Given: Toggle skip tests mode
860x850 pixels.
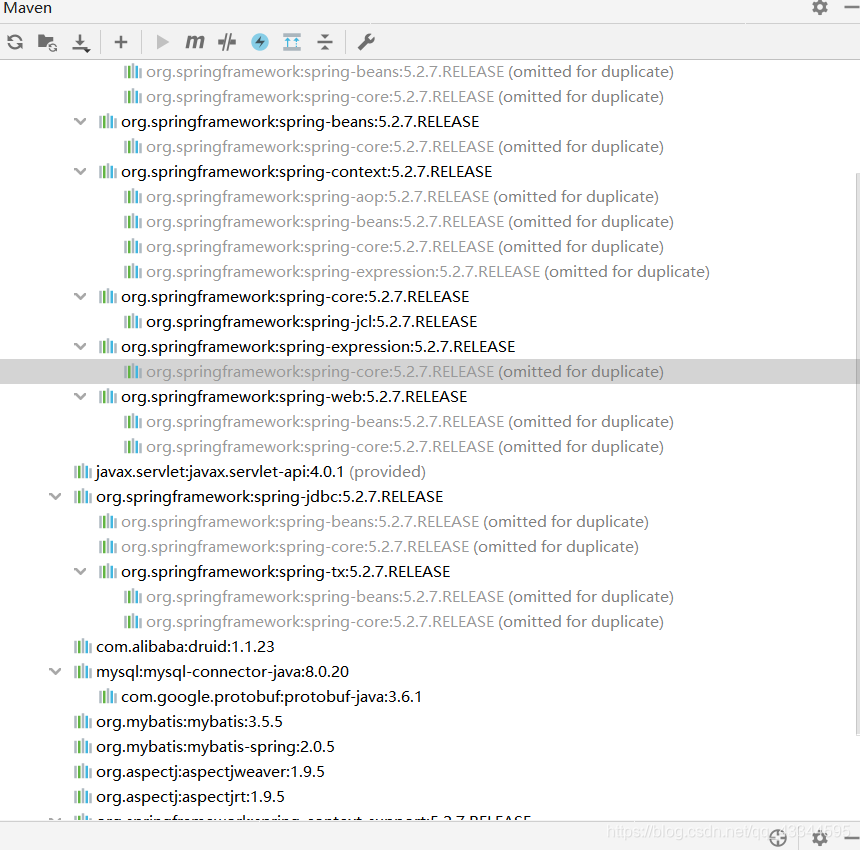Looking at the screenshot, I should pos(227,42).
